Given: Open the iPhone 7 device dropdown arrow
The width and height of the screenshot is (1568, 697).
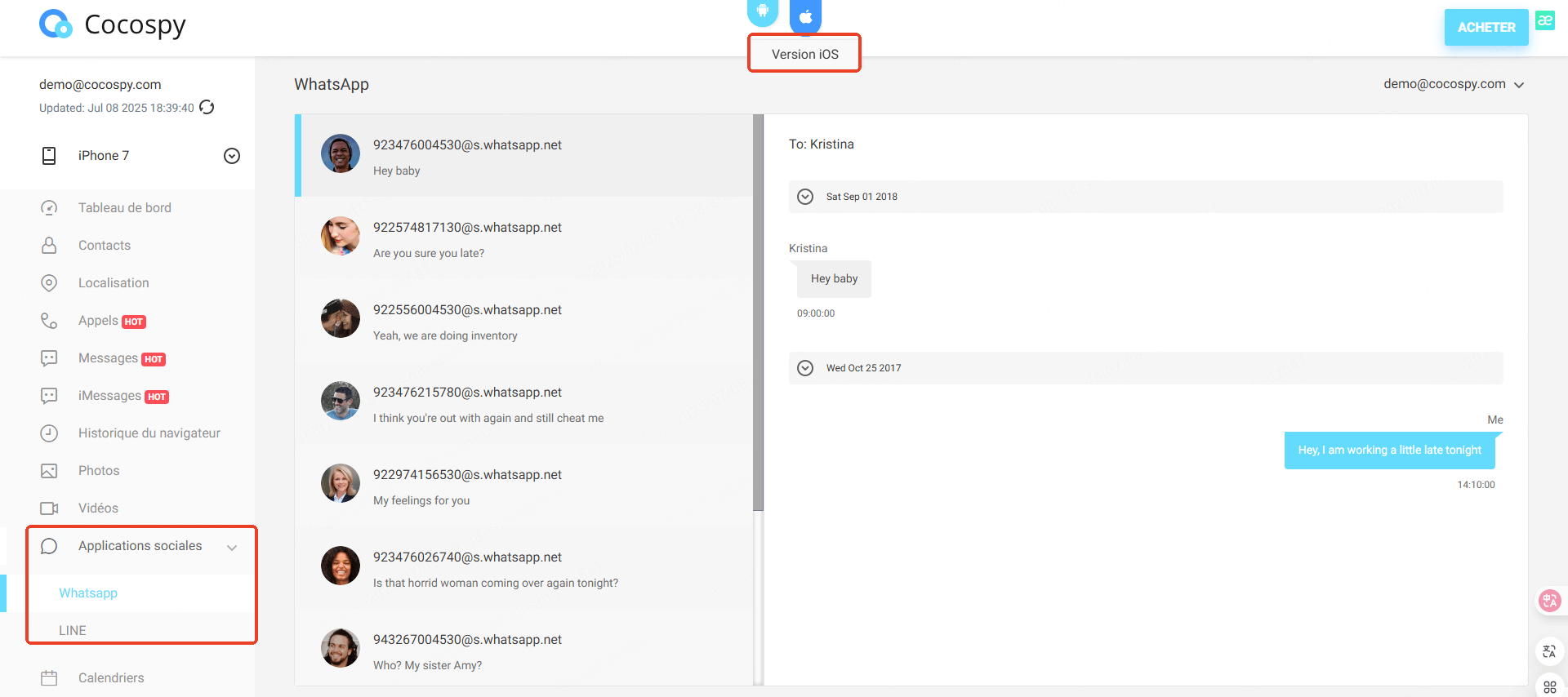Looking at the screenshot, I should pos(232,156).
